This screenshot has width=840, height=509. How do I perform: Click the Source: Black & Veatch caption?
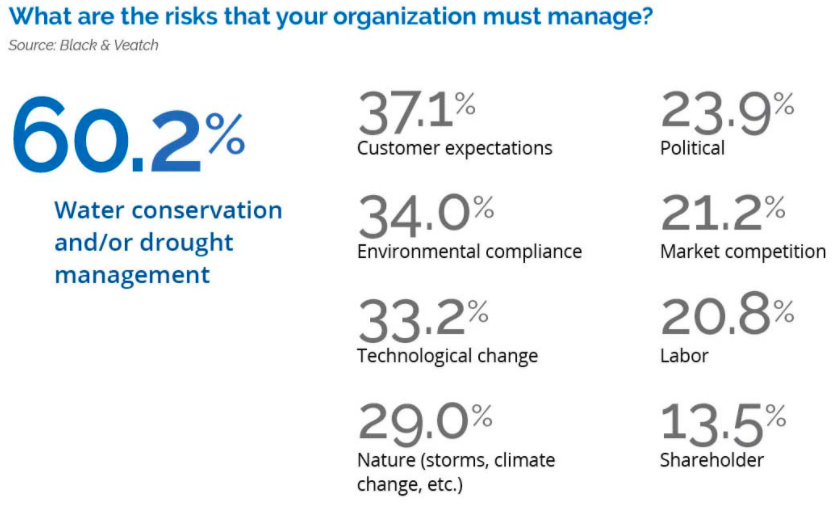pyautogui.click(x=84, y=45)
